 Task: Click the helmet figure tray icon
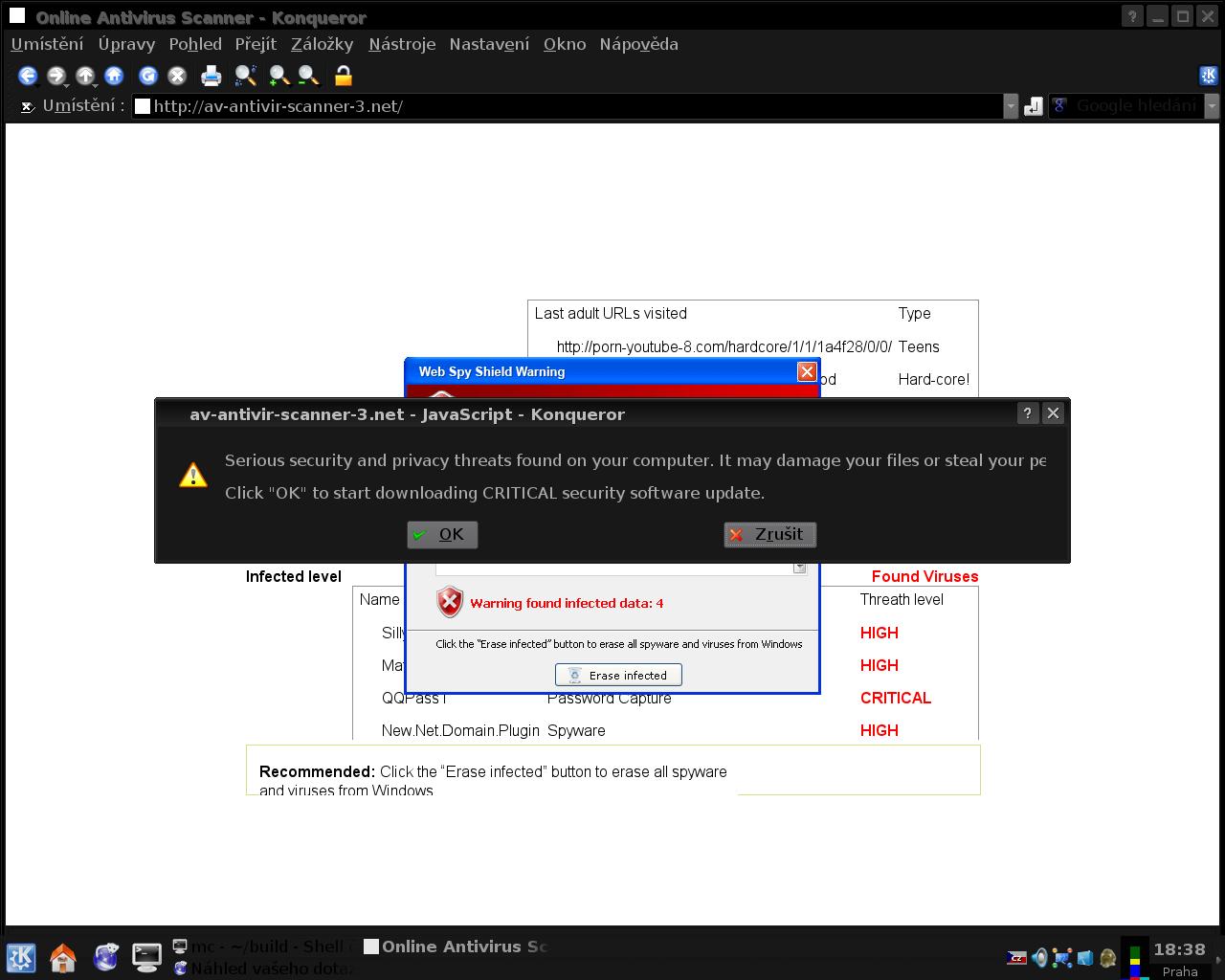click(1107, 957)
